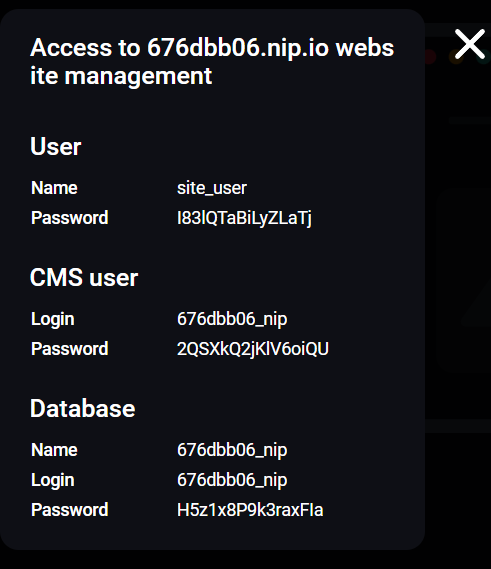Close the access details dialog
This screenshot has width=491, height=569.
tap(470, 44)
